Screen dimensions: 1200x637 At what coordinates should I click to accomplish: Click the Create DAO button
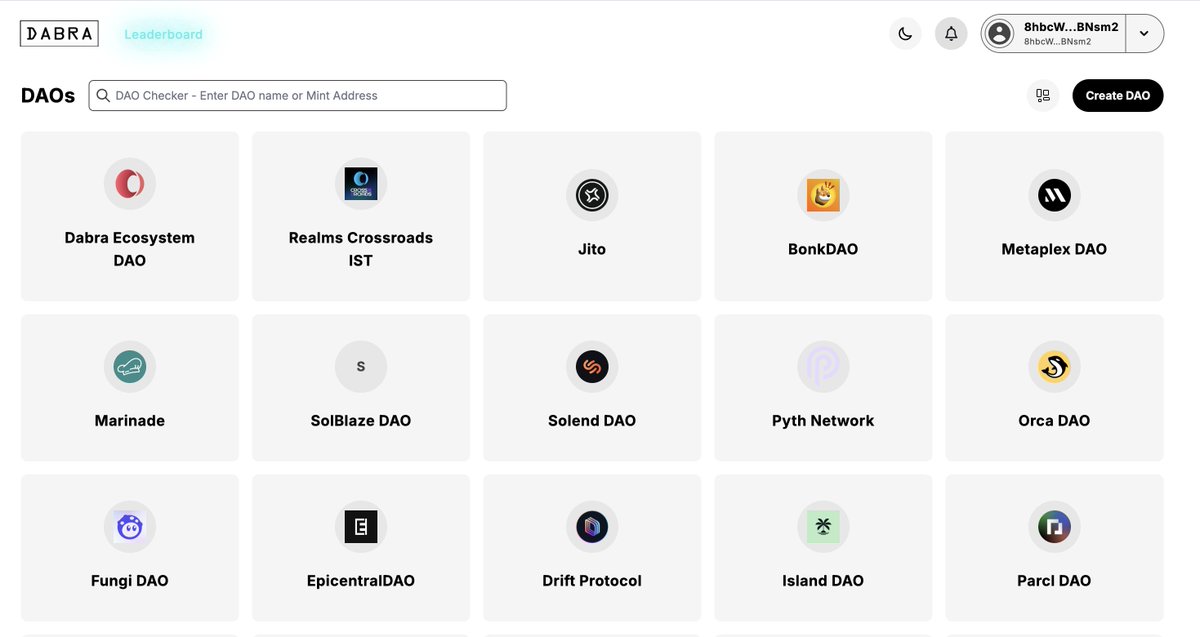click(1118, 96)
